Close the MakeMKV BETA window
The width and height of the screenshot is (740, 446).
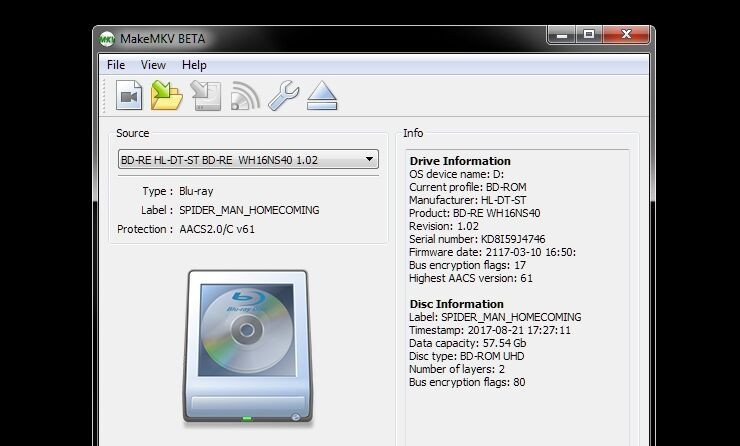tap(626, 34)
